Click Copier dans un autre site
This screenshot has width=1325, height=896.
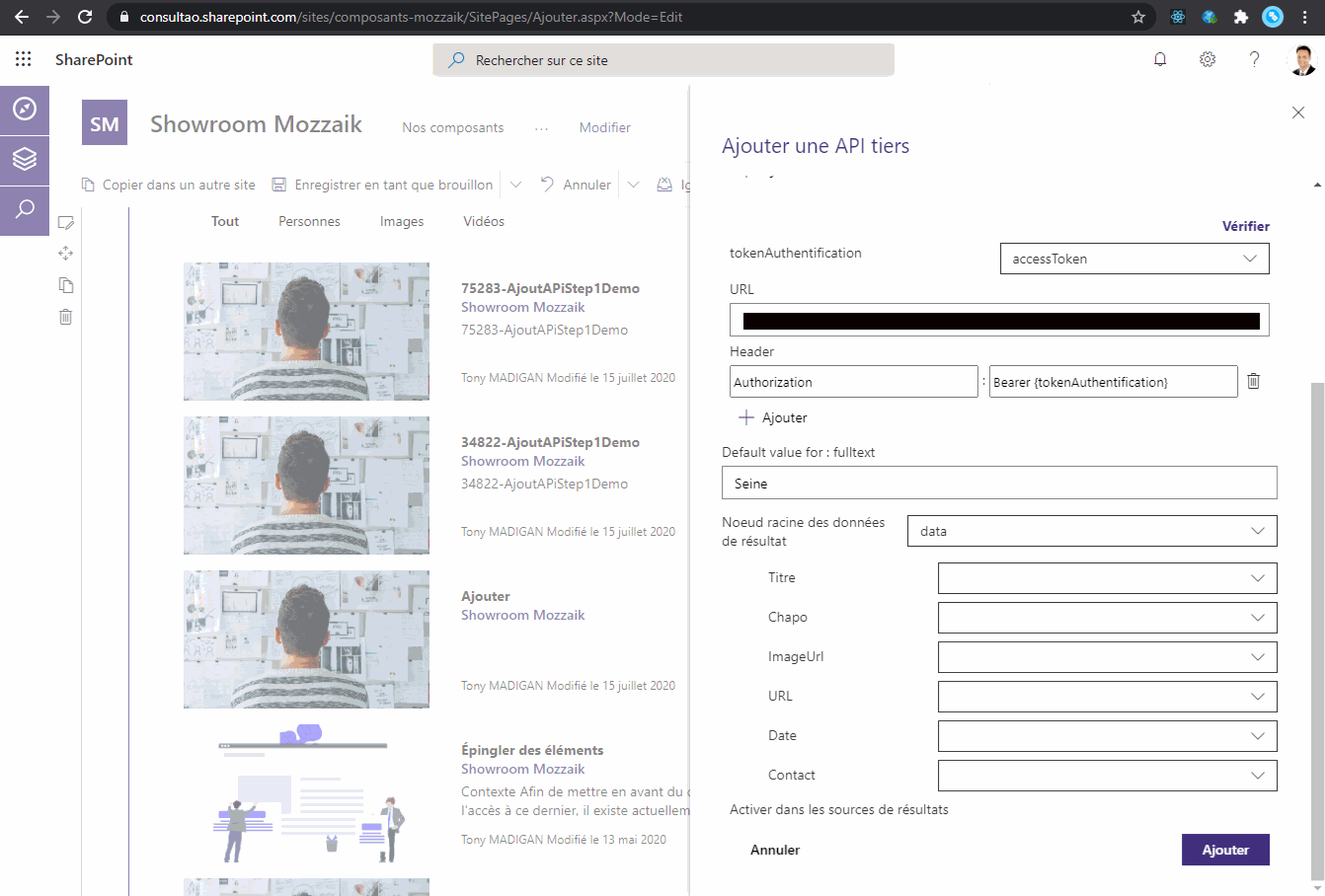(x=169, y=185)
